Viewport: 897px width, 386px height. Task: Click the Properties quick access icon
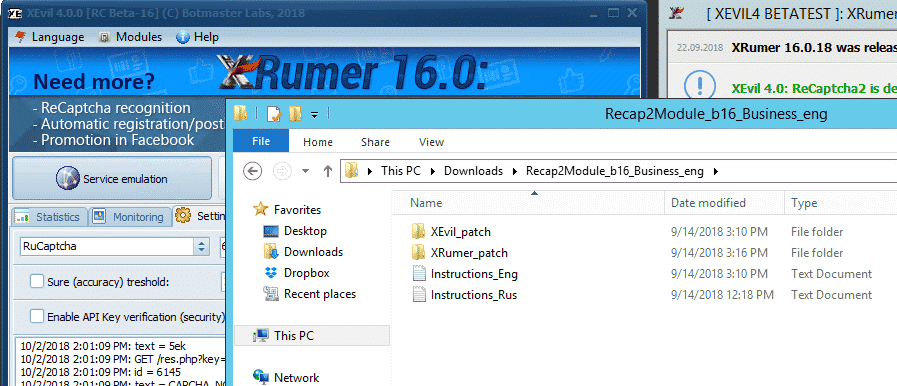tap(274, 114)
